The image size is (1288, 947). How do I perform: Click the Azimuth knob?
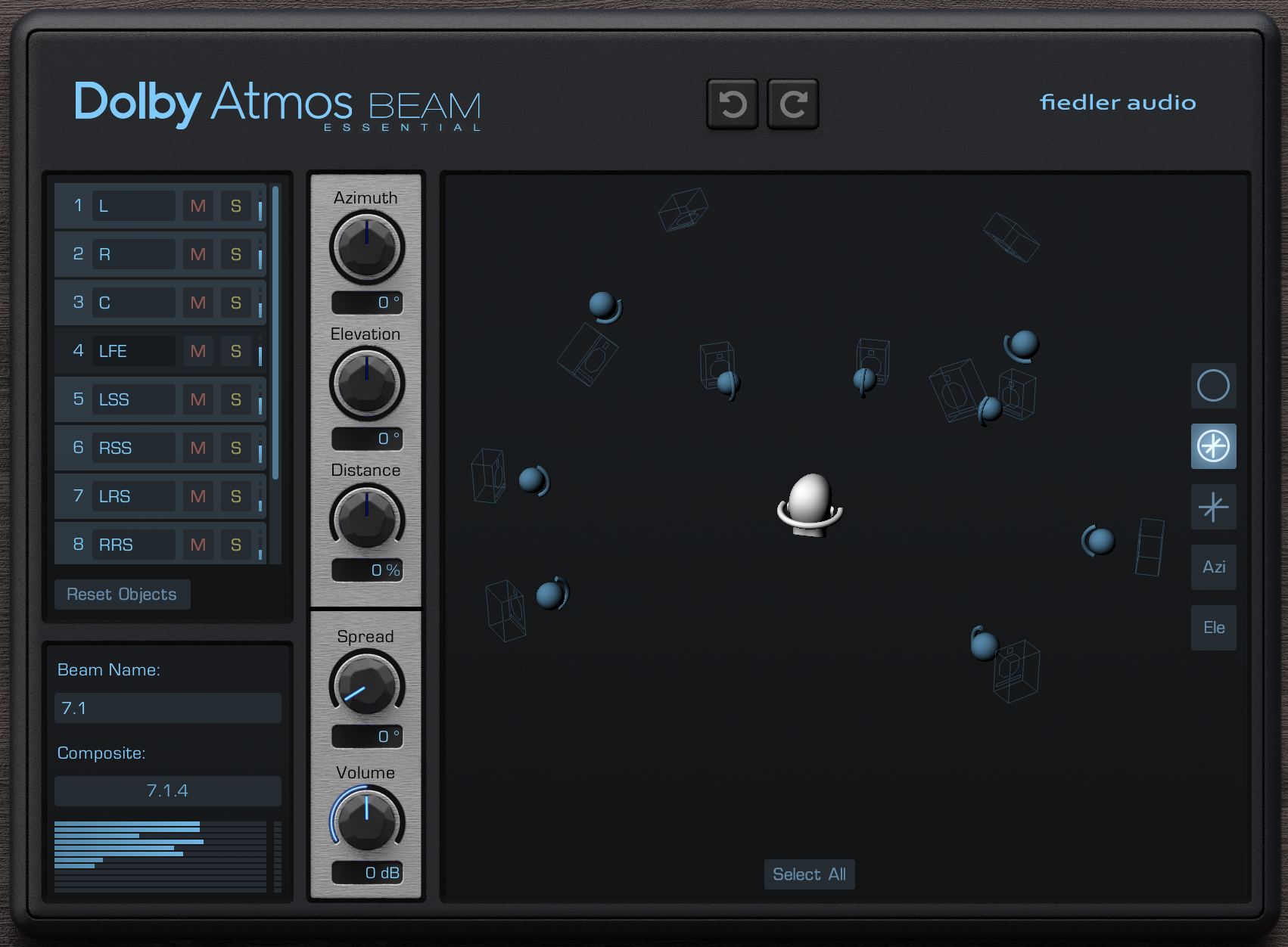click(367, 247)
